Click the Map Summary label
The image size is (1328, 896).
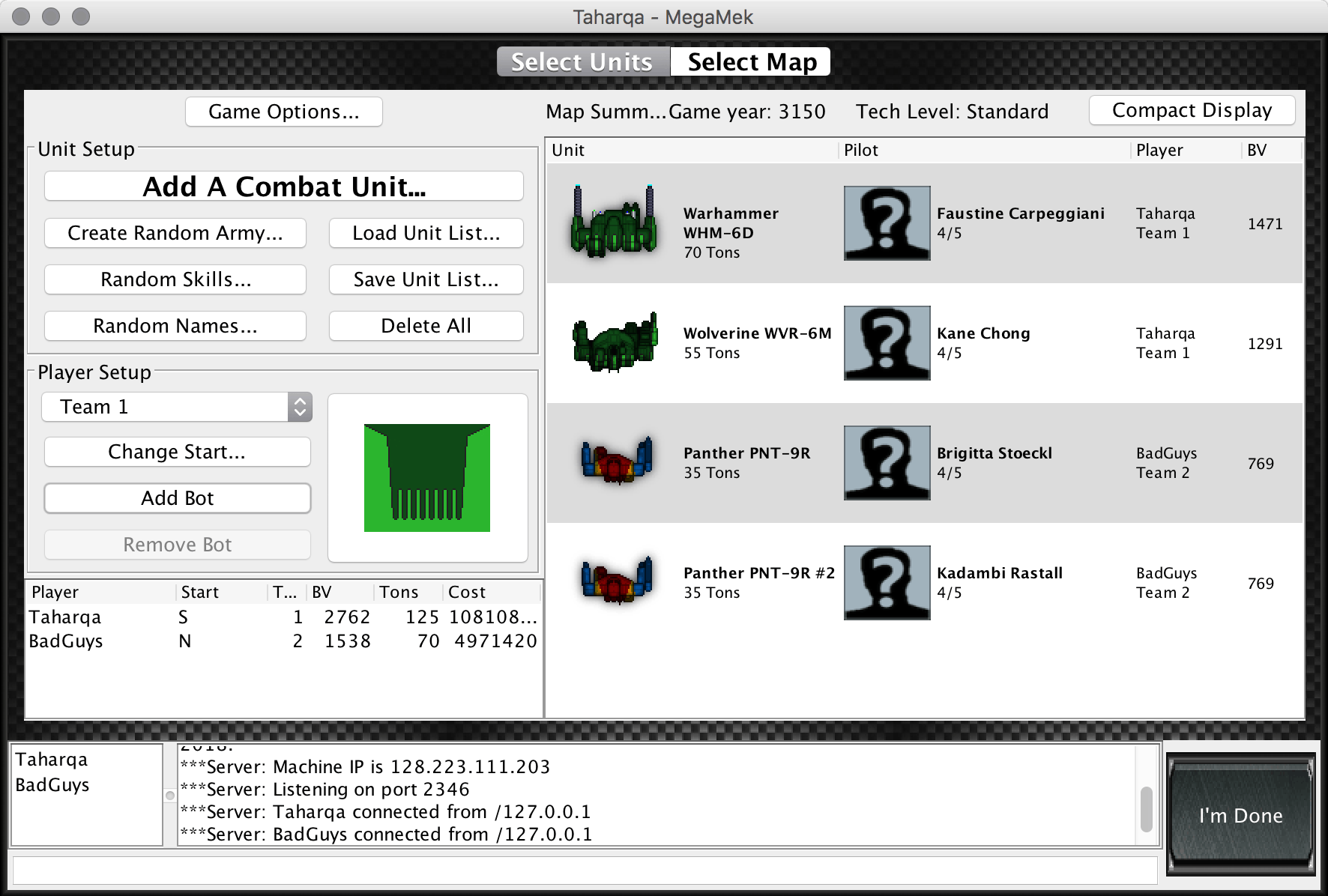click(x=606, y=112)
